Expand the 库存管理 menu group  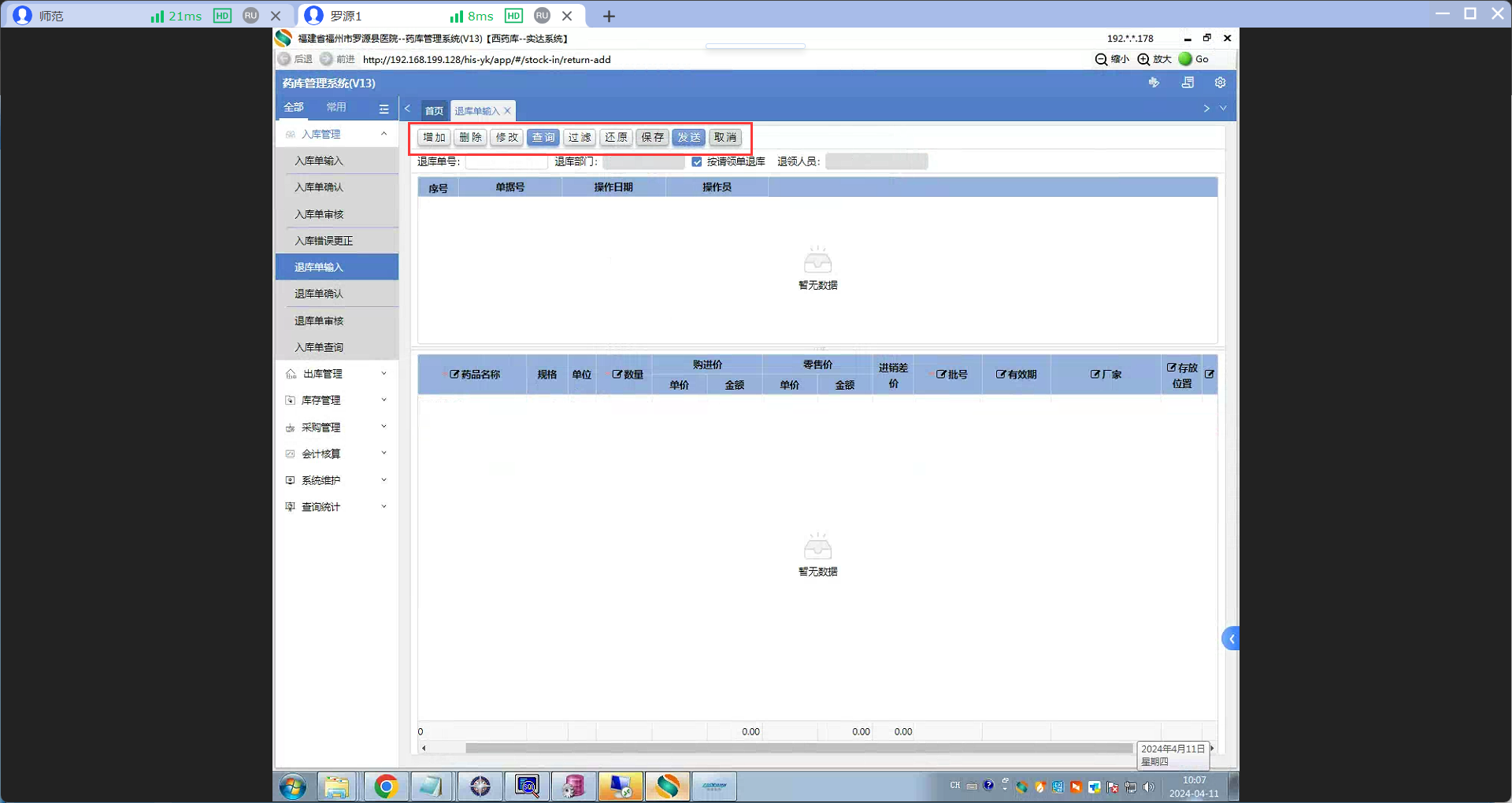click(384, 401)
